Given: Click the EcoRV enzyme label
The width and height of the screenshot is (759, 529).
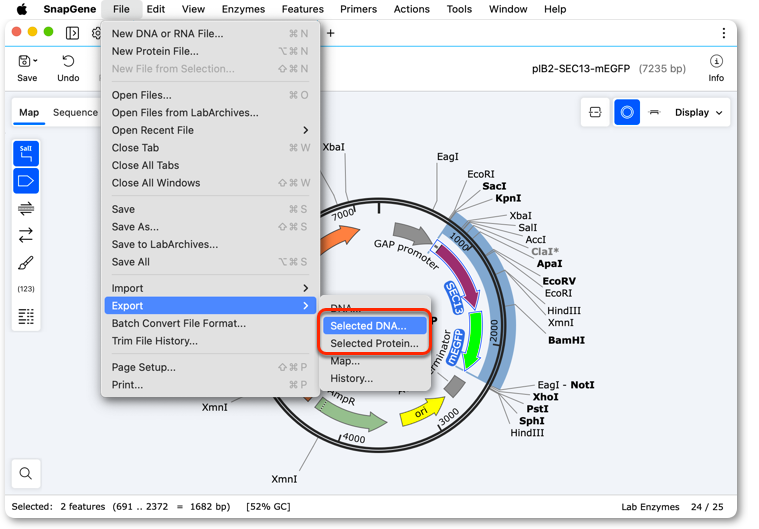Looking at the screenshot, I should click(559, 281).
